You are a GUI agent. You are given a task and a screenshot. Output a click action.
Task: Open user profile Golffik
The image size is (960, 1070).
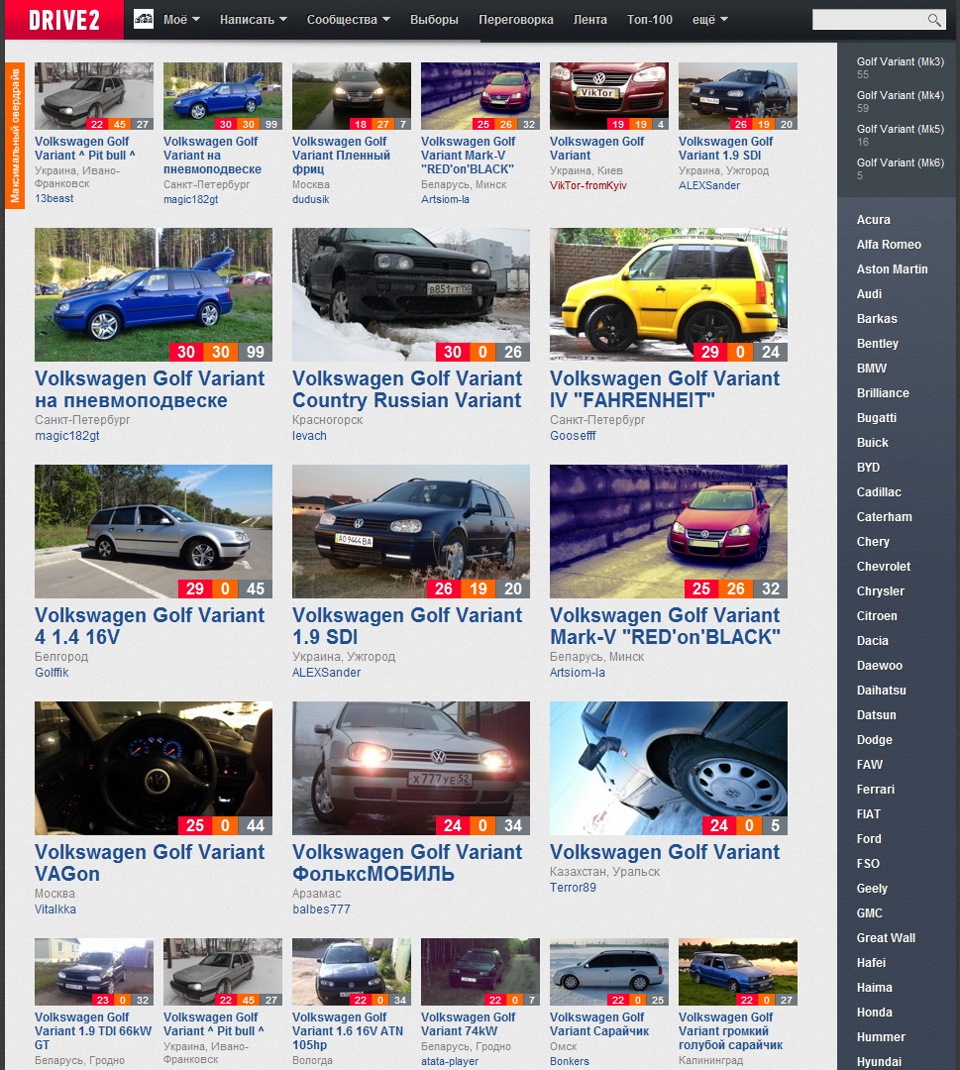point(52,672)
